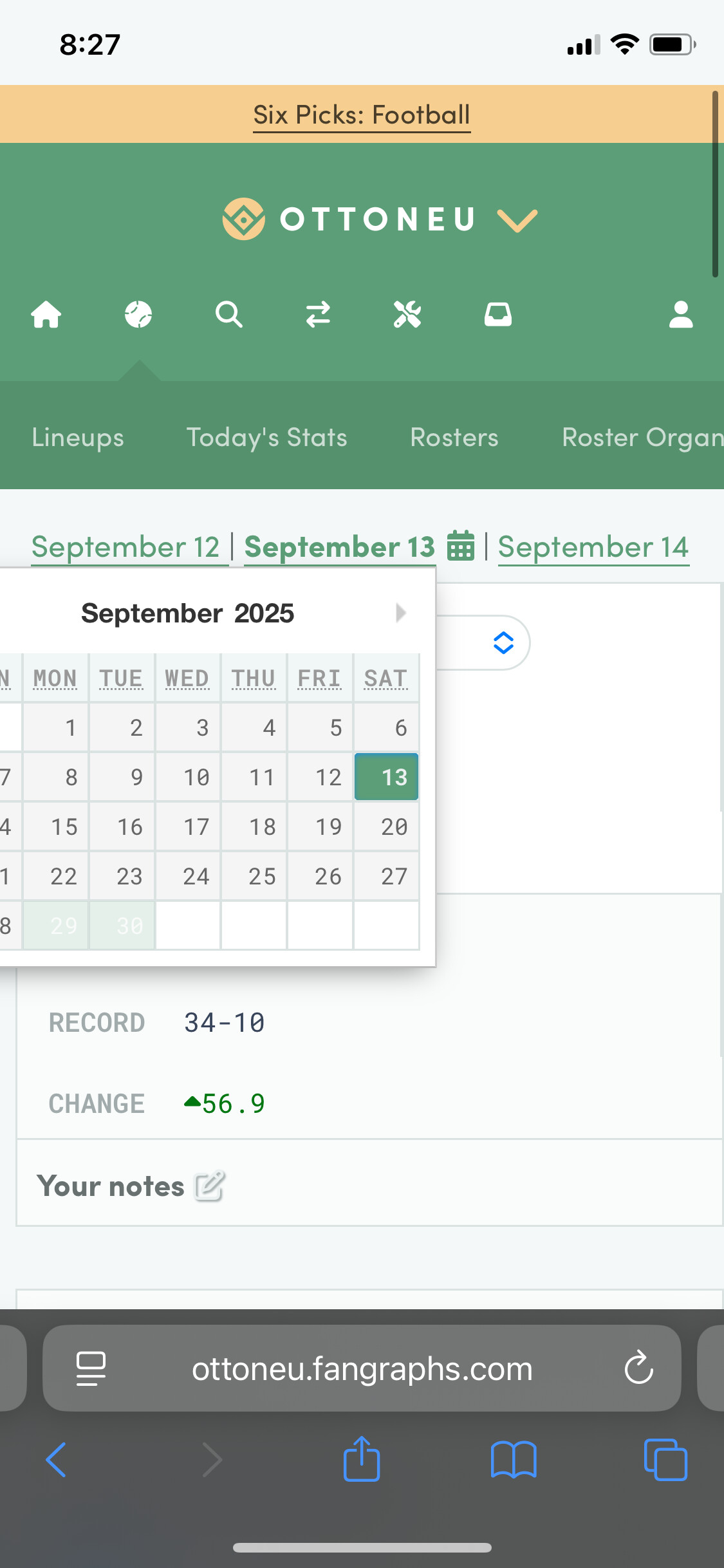The width and height of the screenshot is (724, 1568).
Task: Tap the Safari share button
Action: click(362, 1459)
